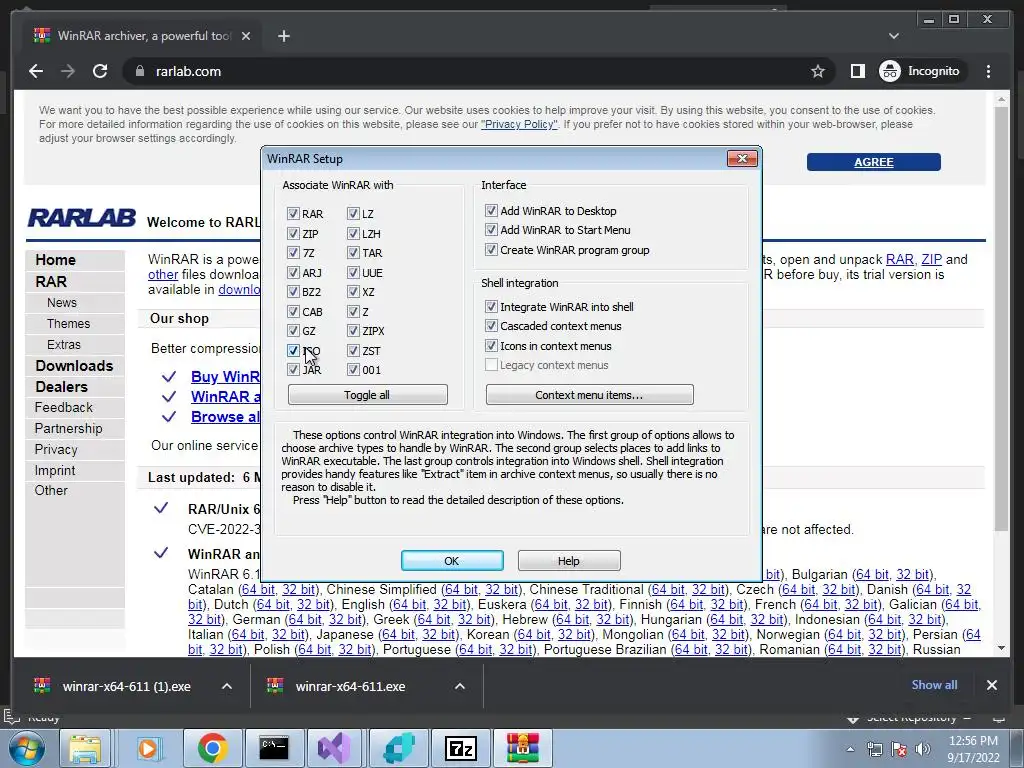Click the site lock icon
This screenshot has height=768, width=1024.
click(x=139, y=71)
